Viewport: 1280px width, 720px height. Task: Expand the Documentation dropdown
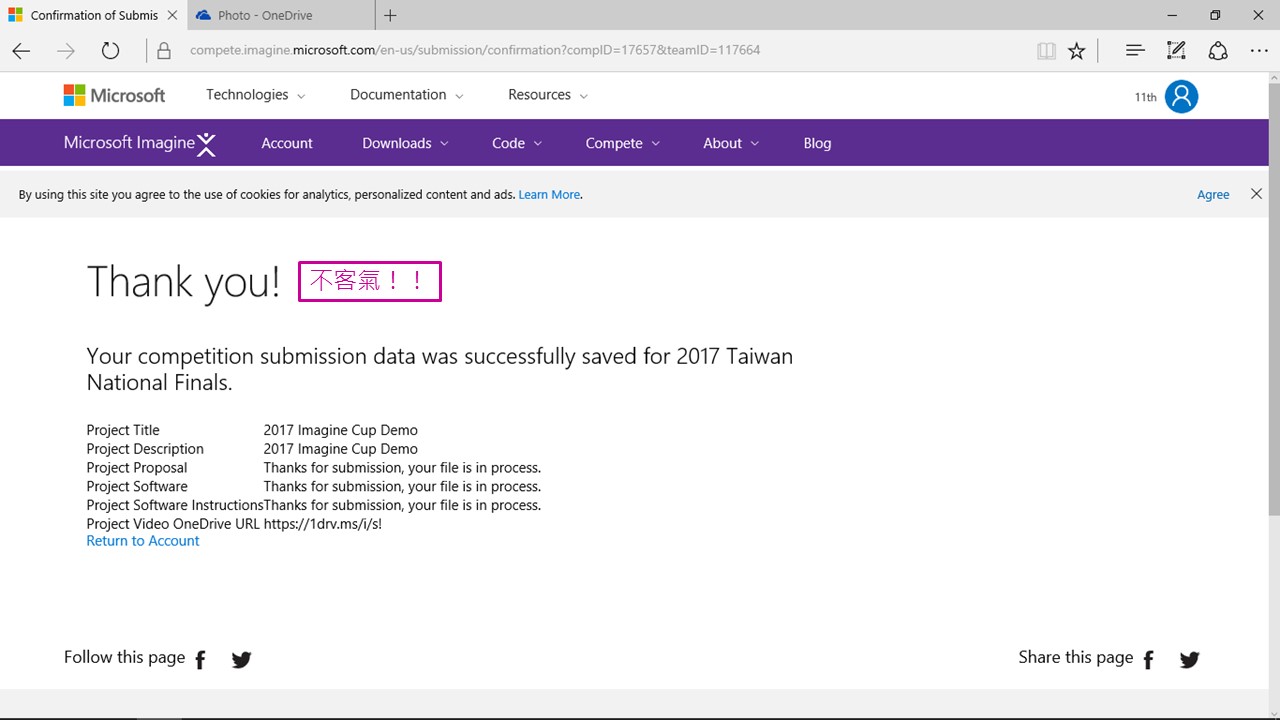coord(407,95)
